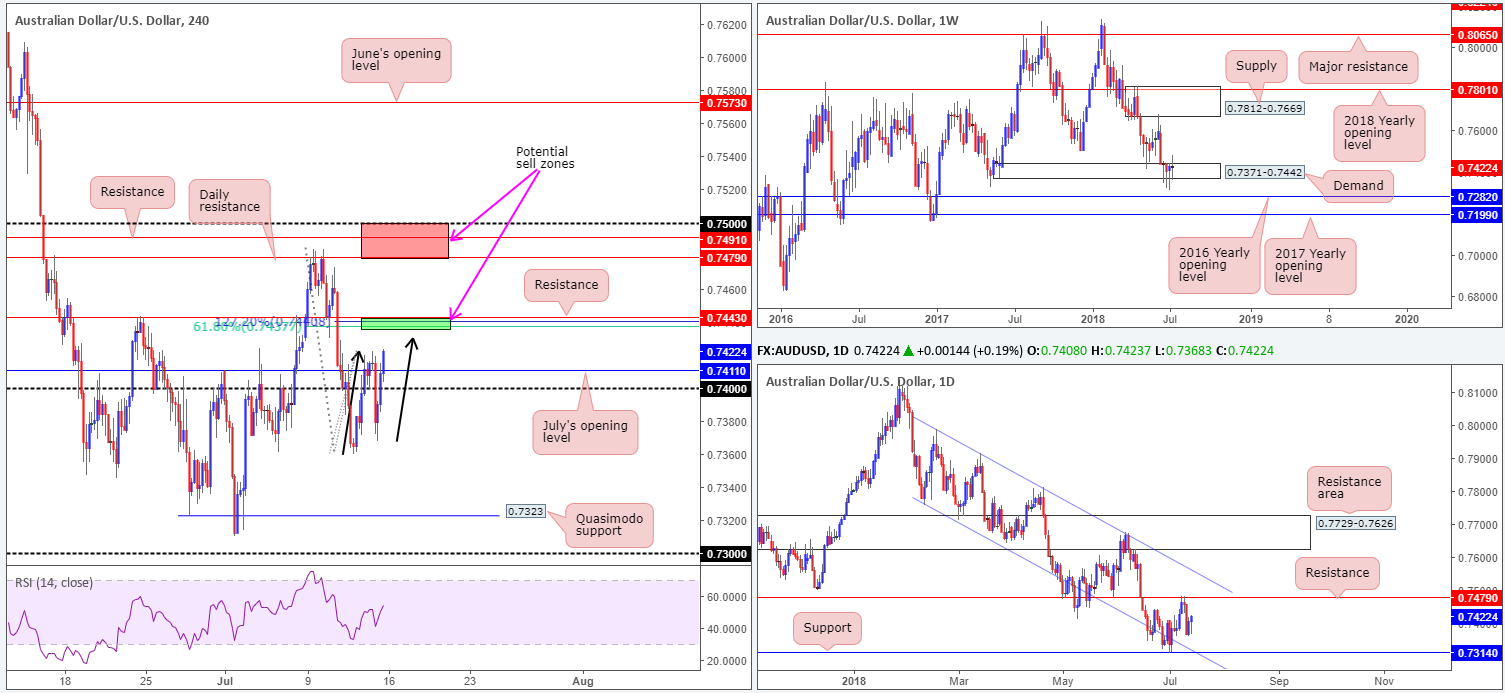The width and height of the screenshot is (1505, 693).
Task: Select the red potential sell zone rectangle
Action: (x=405, y=241)
